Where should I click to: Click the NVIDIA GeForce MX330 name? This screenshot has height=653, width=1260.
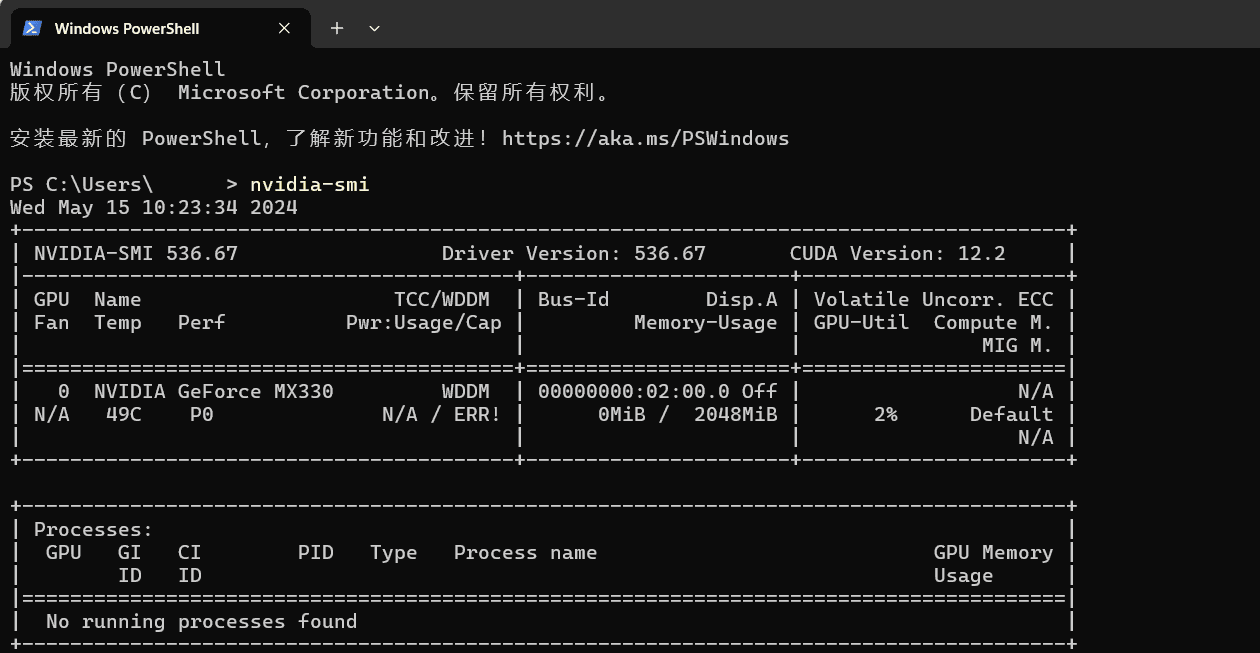click(x=213, y=391)
